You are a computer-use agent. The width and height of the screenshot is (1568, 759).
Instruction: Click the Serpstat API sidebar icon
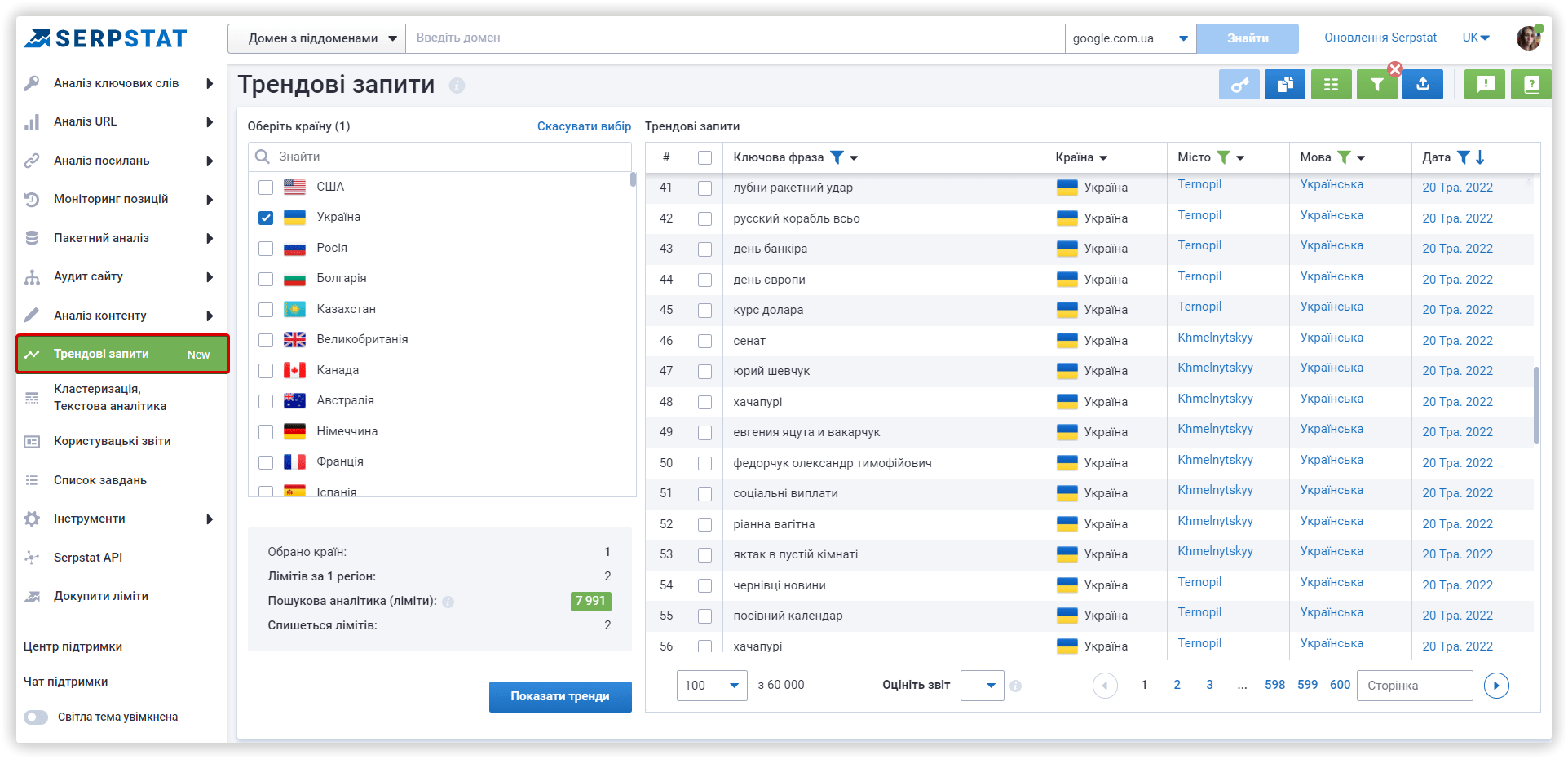(x=32, y=558)
